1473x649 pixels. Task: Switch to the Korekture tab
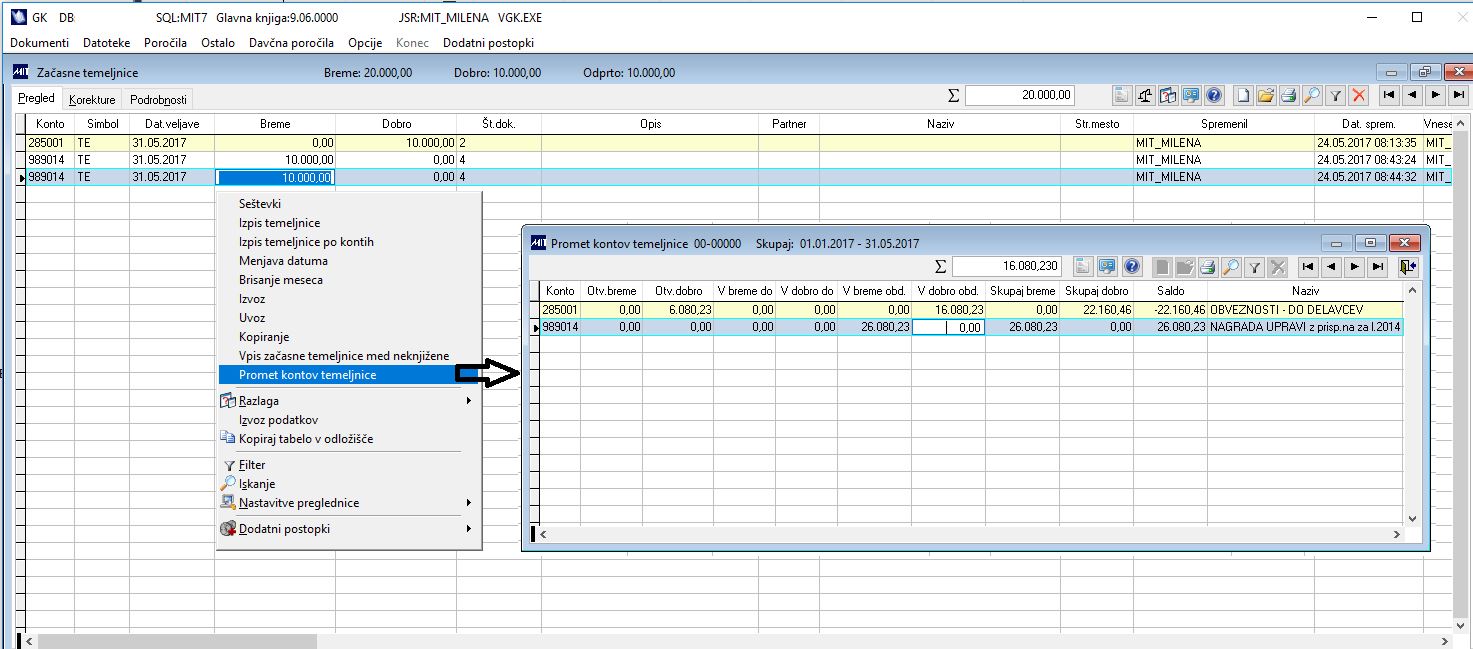pyautogui.click(x=92, y=100)
